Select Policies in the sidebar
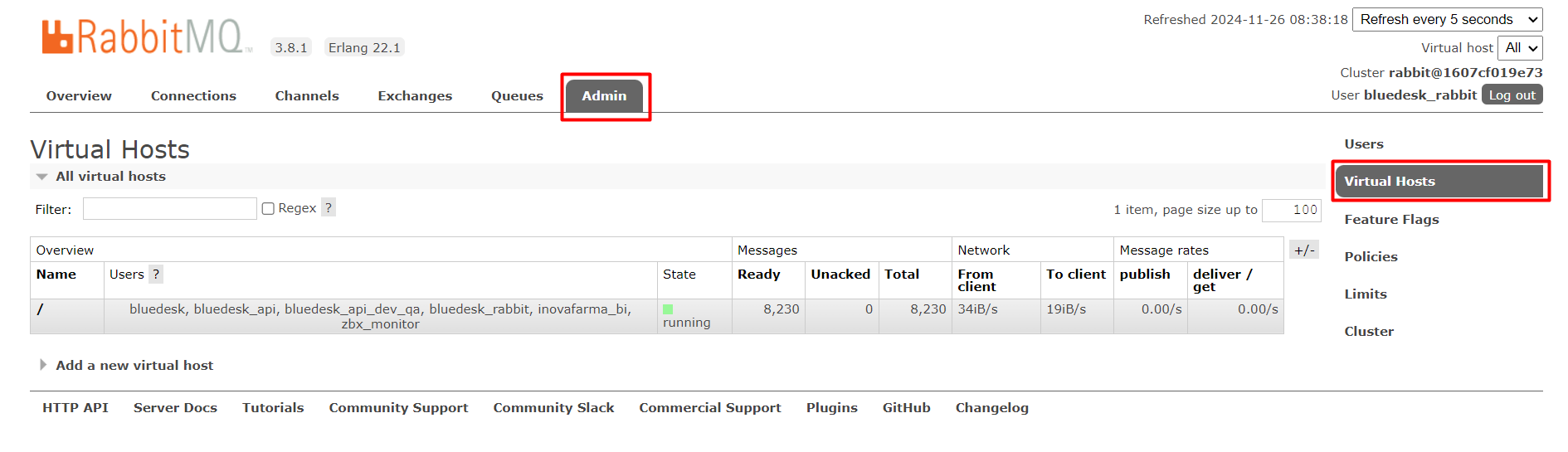 click(1371, 256)
